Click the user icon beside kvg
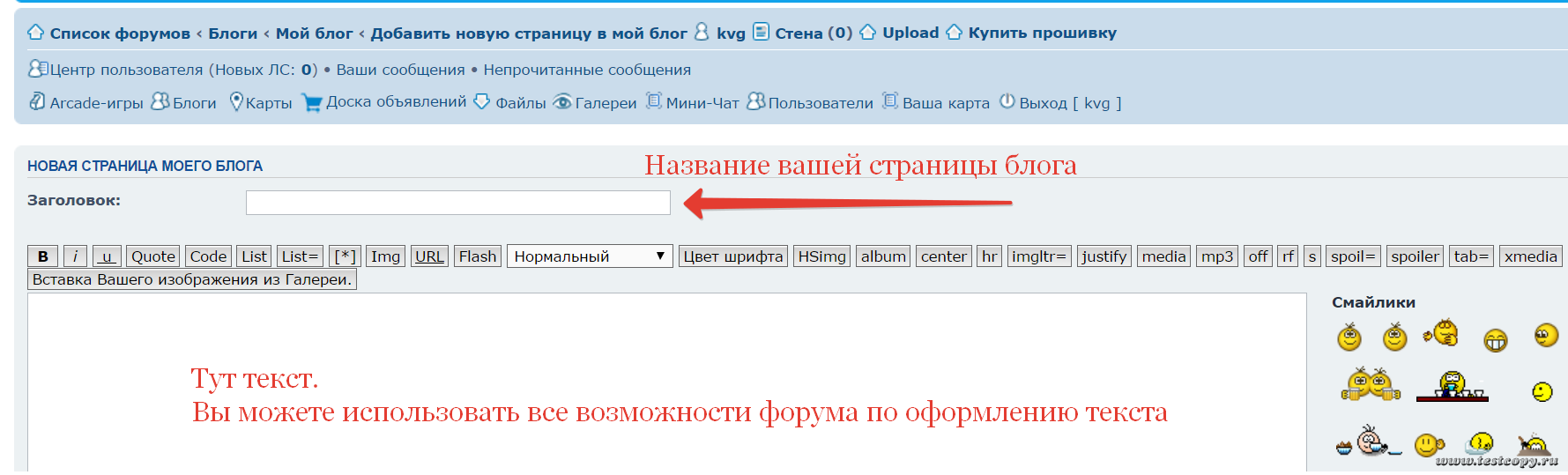1568x475 pixels. point(702,33)
